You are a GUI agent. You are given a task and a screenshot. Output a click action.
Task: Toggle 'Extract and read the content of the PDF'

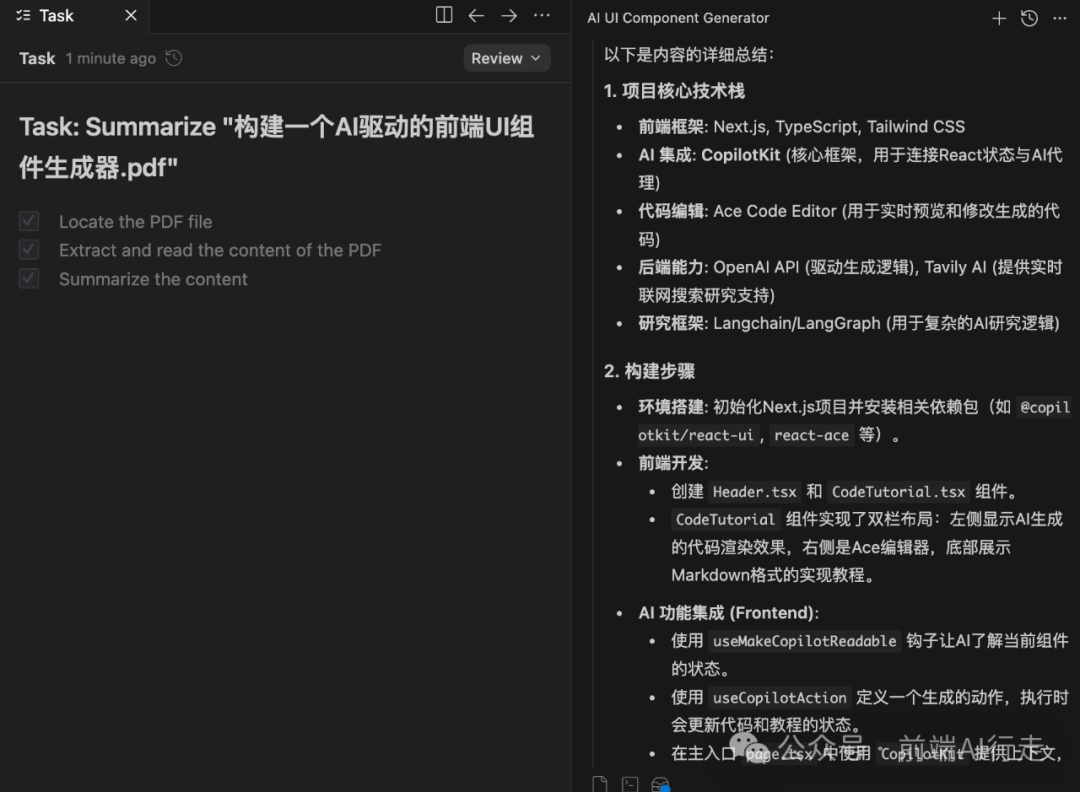coord(28,250)
